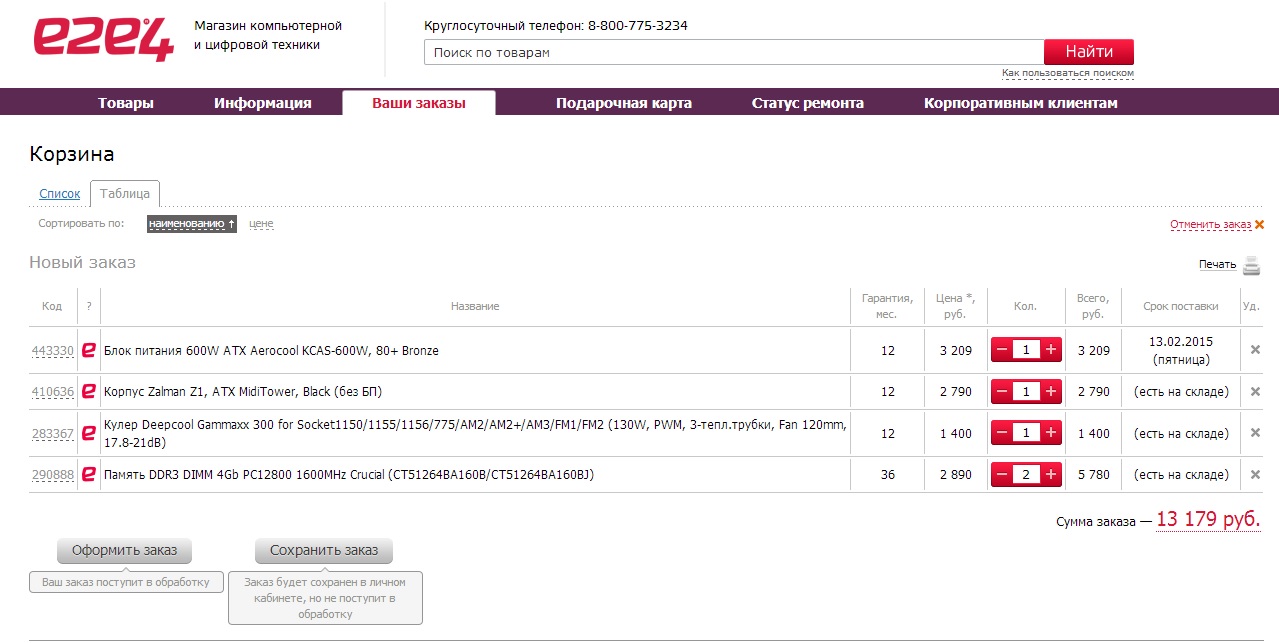1279x643 pixels.
Task: Open the Статус ремонта menu item
Action: (x=808, y=103)
